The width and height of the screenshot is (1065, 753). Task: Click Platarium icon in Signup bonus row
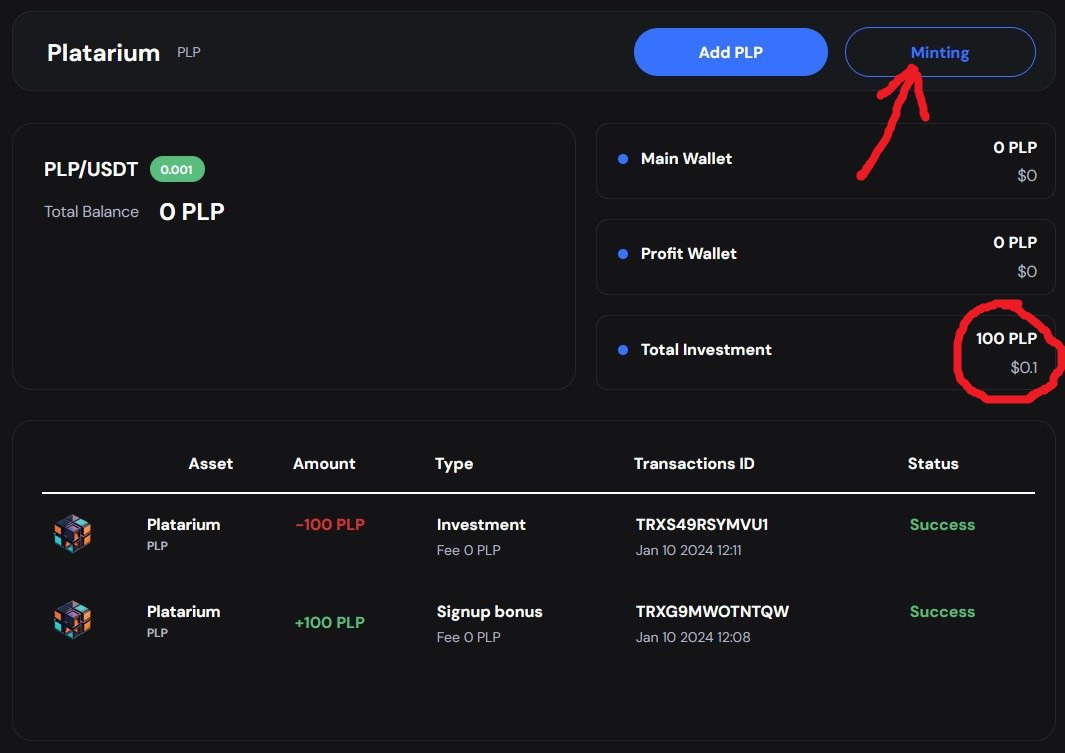72,619
